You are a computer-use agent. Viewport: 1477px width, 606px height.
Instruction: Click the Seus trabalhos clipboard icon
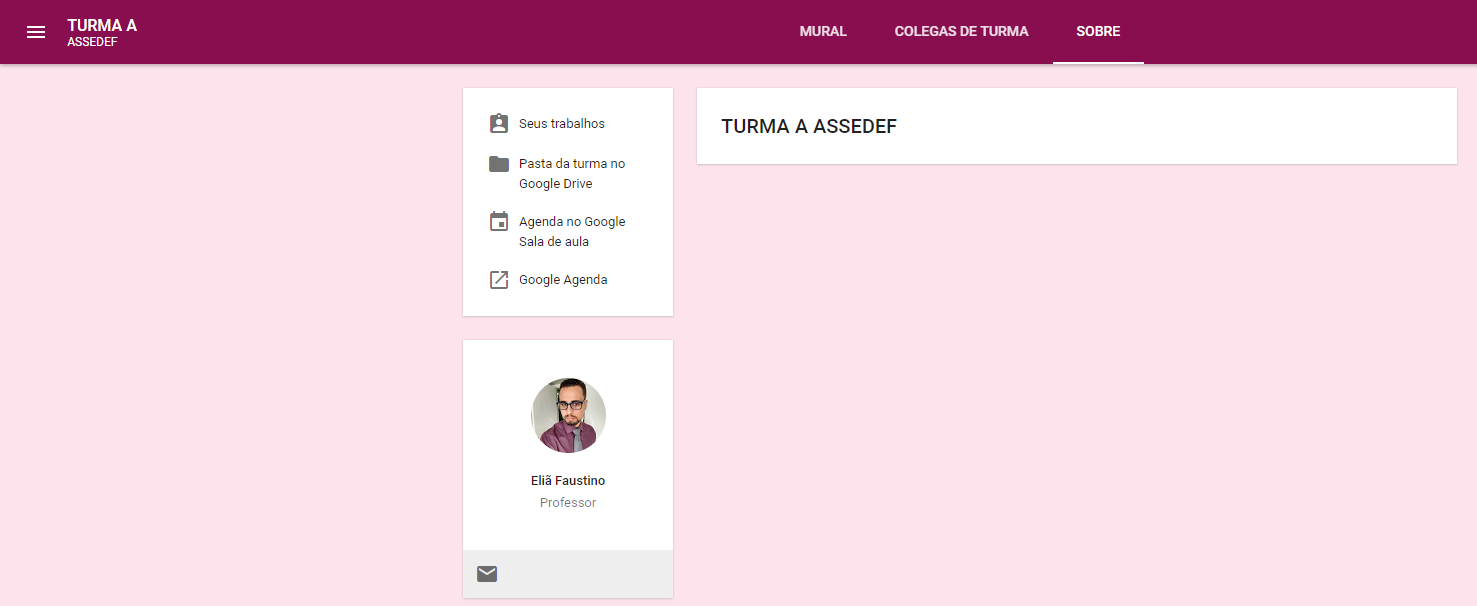click(498, 124)
